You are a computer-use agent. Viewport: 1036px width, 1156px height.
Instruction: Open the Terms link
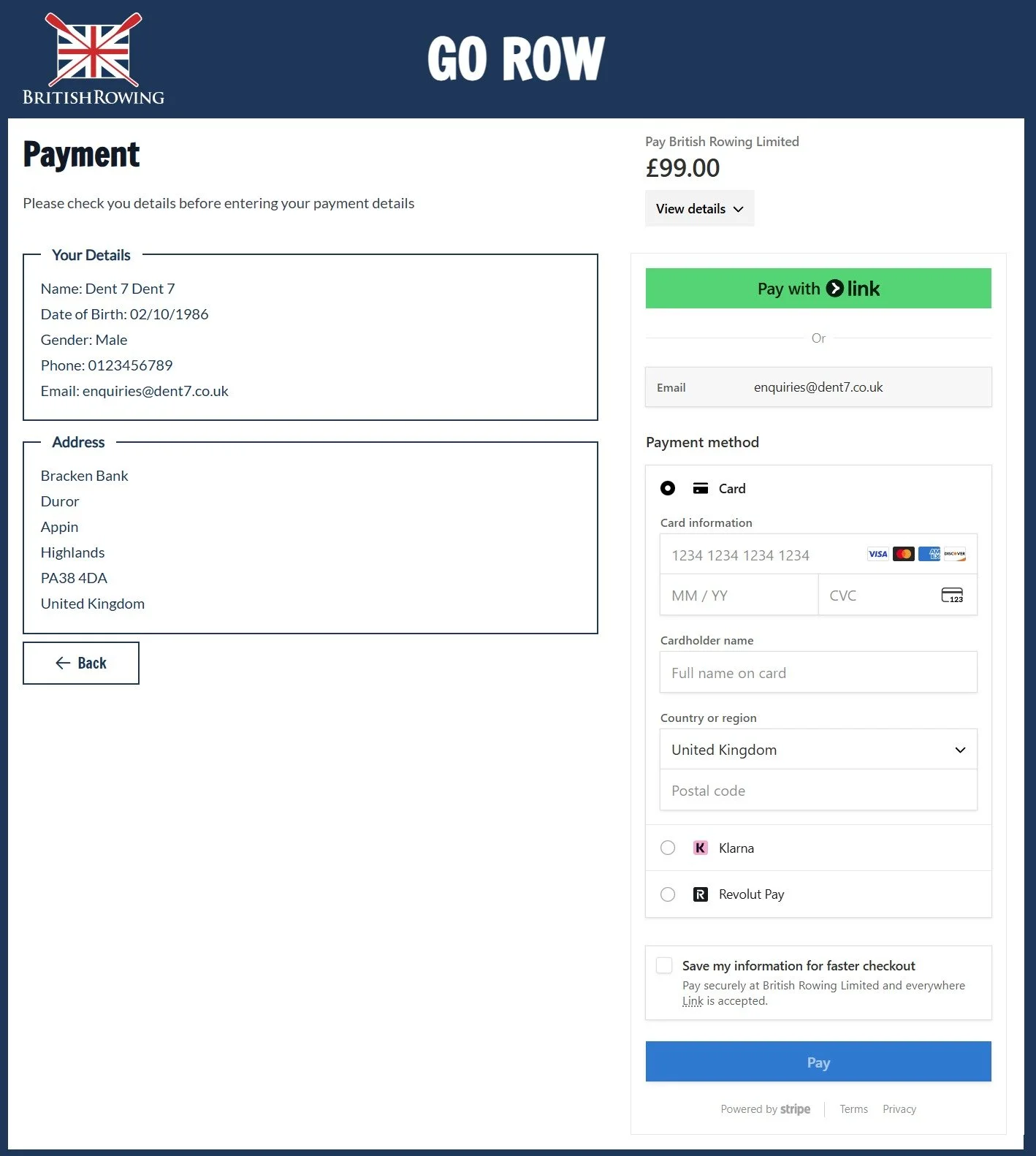(853, 1109)
